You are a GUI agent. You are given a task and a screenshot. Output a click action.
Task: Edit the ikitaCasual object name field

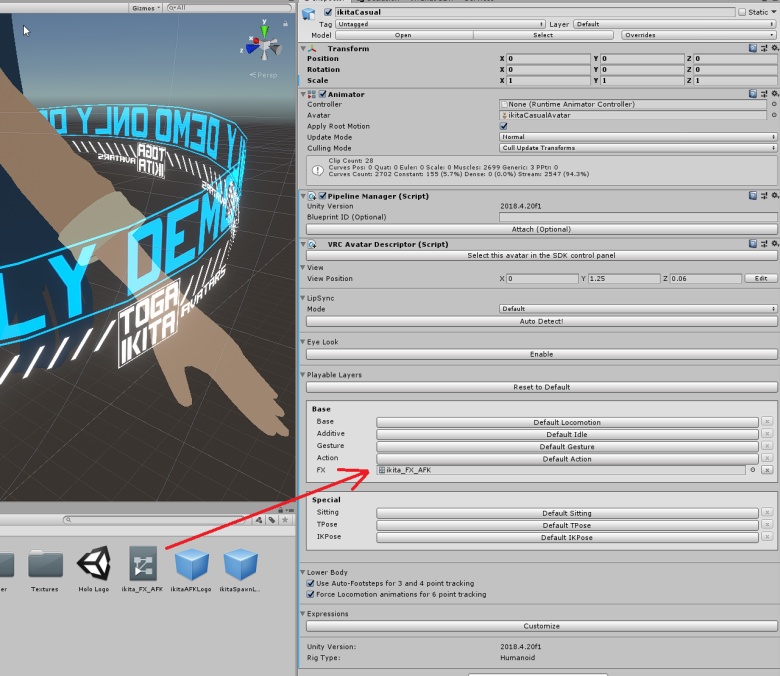(534, 12)
